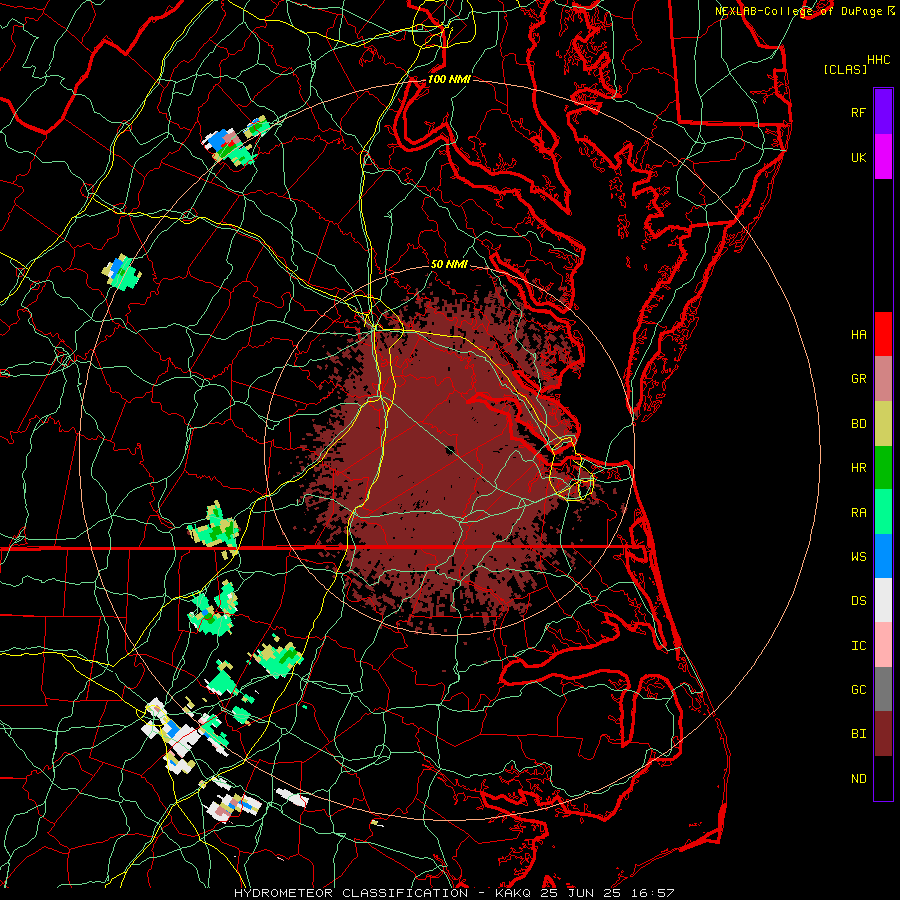
Task: Click the Hydrometeor Classification KAKQ caption
Action: pos(454,893)
